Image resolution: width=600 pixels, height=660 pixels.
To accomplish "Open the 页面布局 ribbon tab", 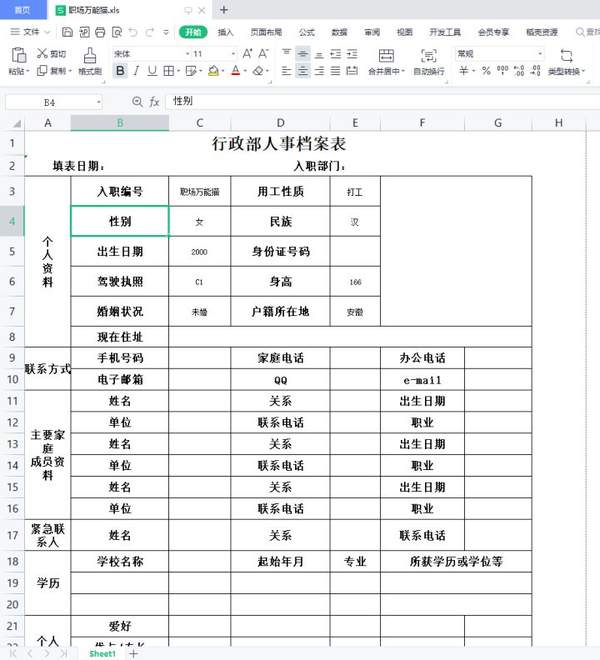I will click(x=265, y=32).
